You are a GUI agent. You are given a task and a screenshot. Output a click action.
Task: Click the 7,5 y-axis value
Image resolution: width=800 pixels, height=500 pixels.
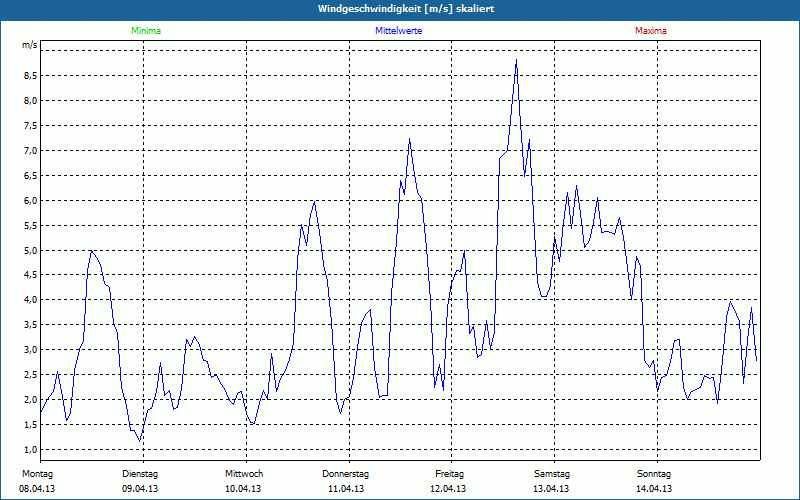coord(30,126)
